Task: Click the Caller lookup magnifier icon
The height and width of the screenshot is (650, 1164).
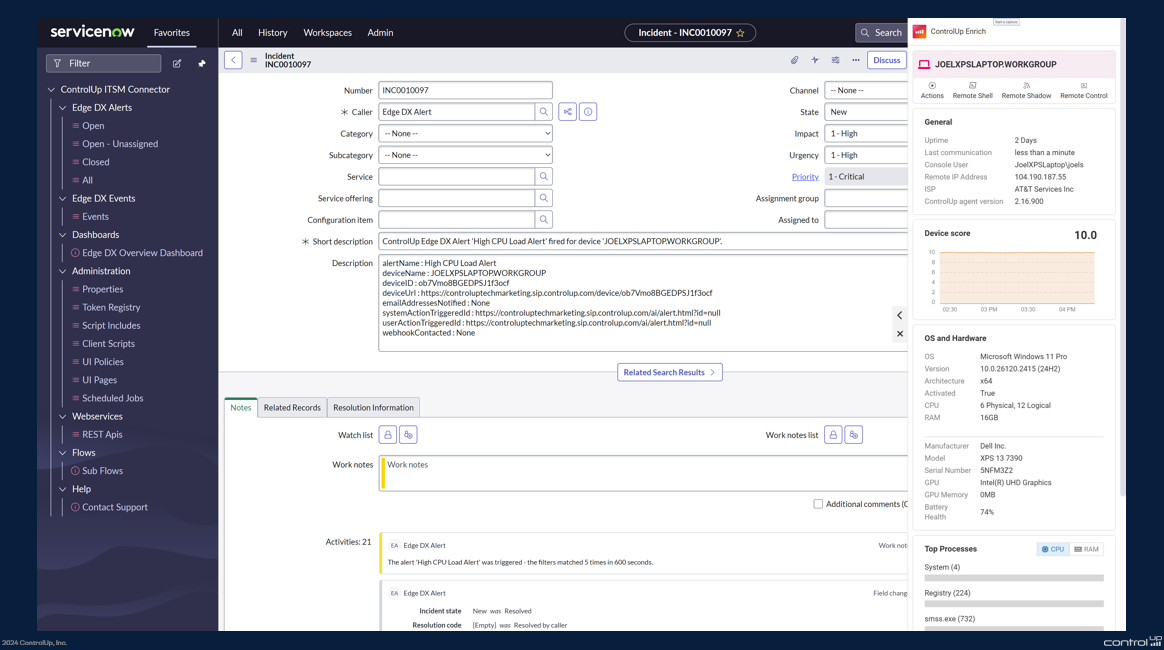Action: (x=544, y=112)
